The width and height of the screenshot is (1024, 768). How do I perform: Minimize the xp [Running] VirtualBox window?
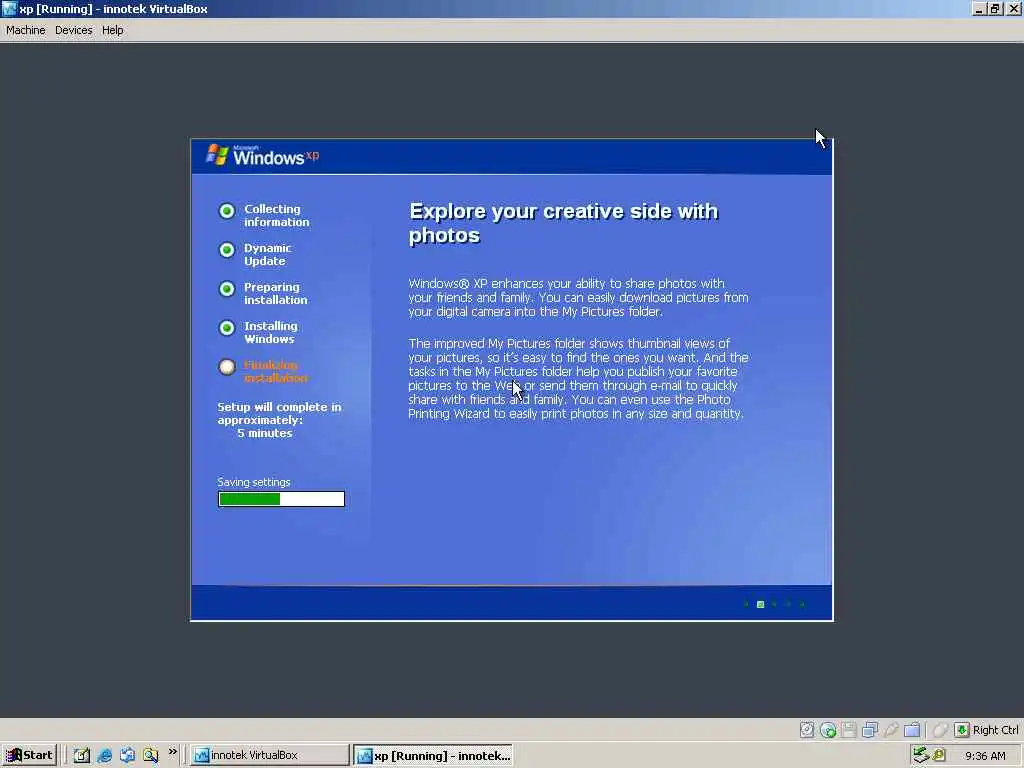pos(979,8)
